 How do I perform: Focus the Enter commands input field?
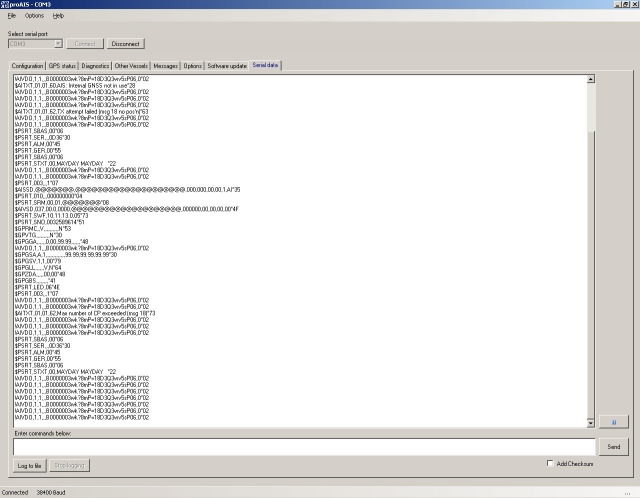[x=300, y=446]
